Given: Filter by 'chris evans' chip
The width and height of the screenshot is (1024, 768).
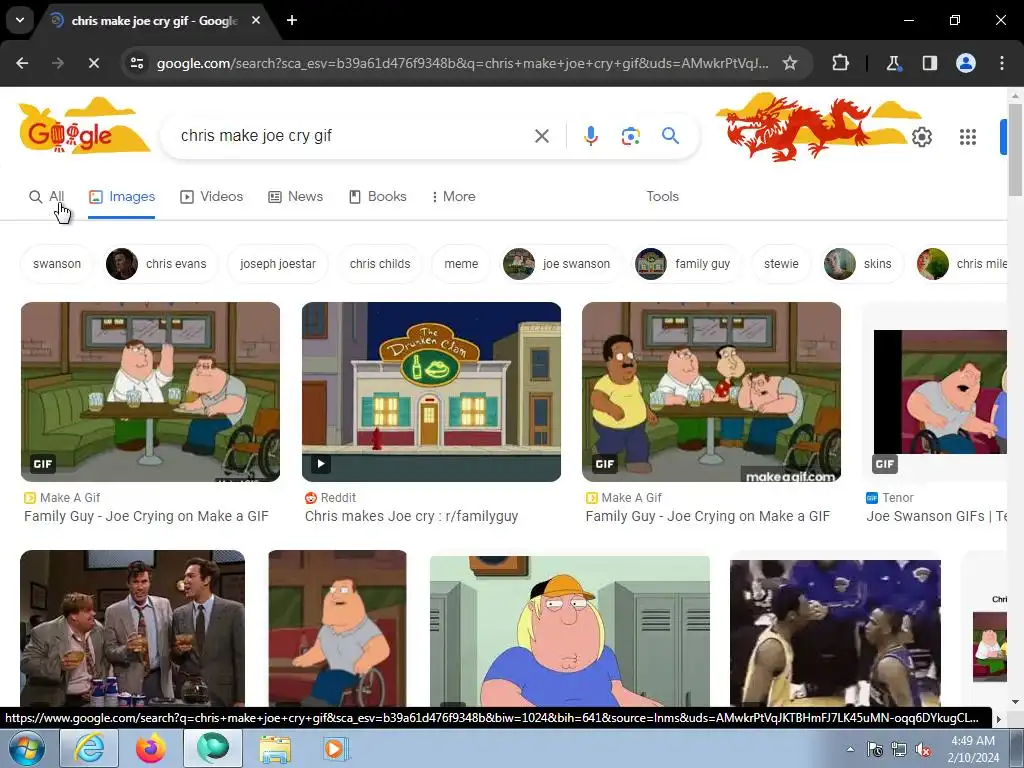Looking at the screenshot, I should tap(160, 264).
